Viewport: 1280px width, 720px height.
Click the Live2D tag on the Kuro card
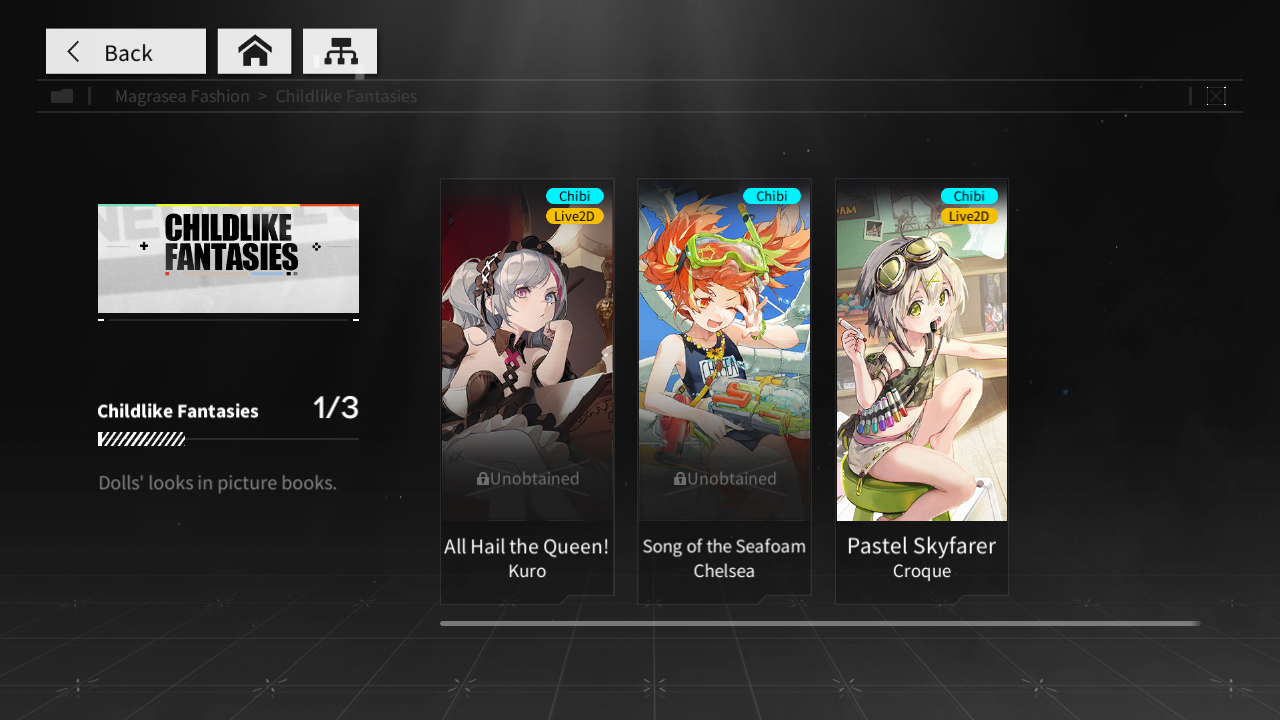(574, 216)
